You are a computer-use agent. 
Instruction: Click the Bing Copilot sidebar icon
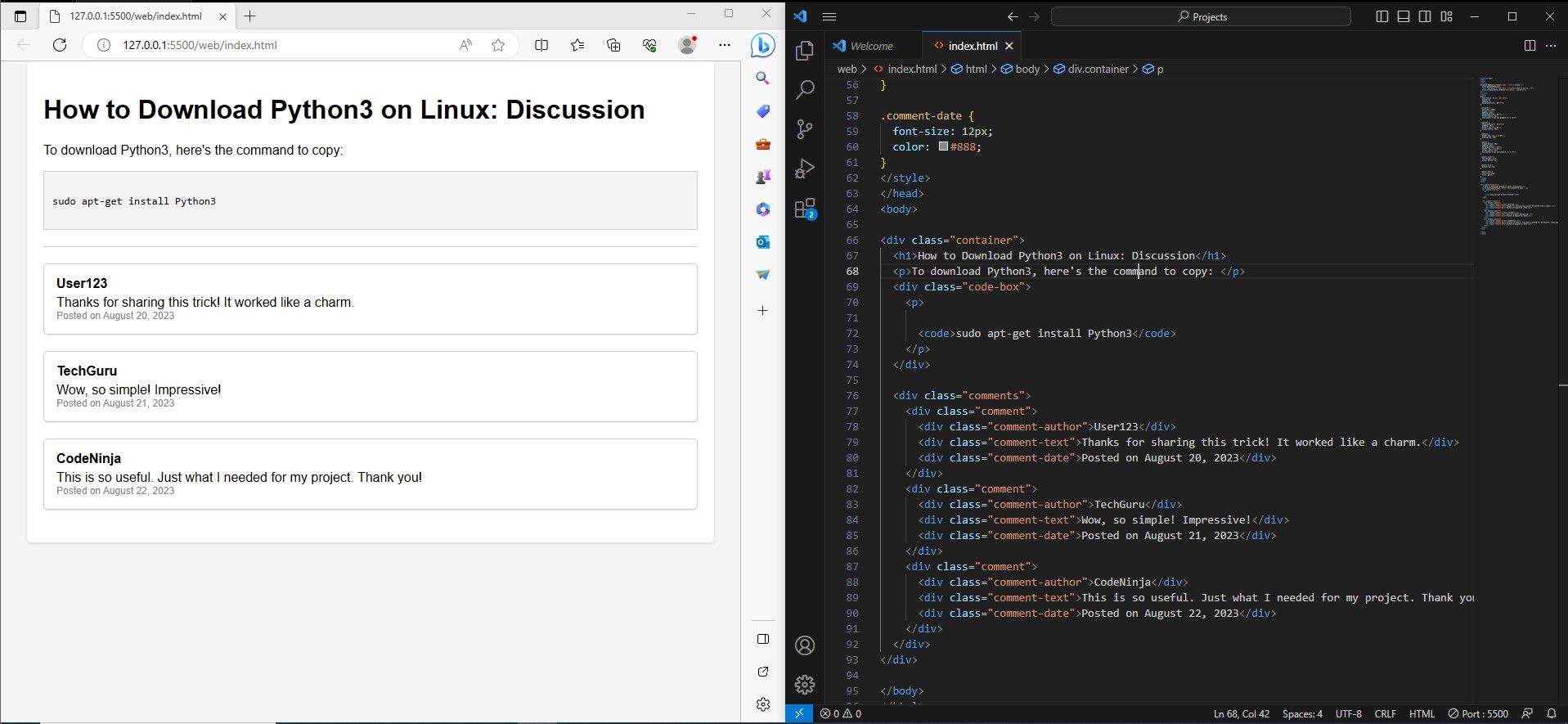pyautogui.click(x=762, y=46)
